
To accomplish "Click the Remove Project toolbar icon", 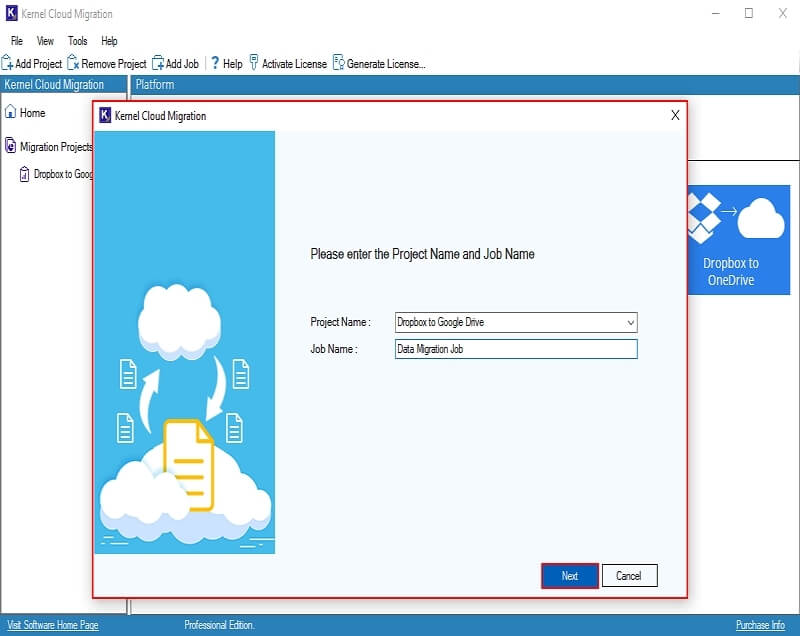I will [x=73, y=63].
